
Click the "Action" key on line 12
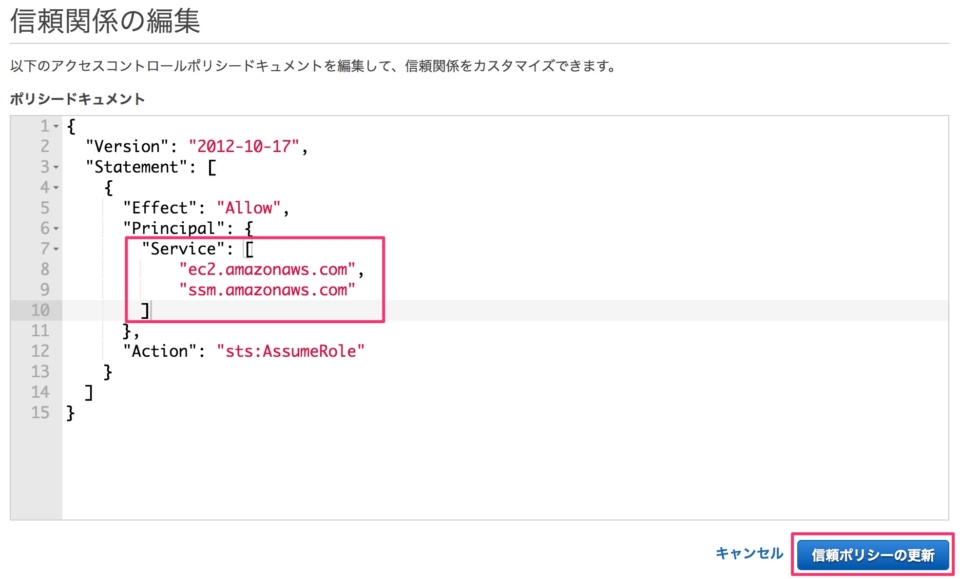click(160, 351)
